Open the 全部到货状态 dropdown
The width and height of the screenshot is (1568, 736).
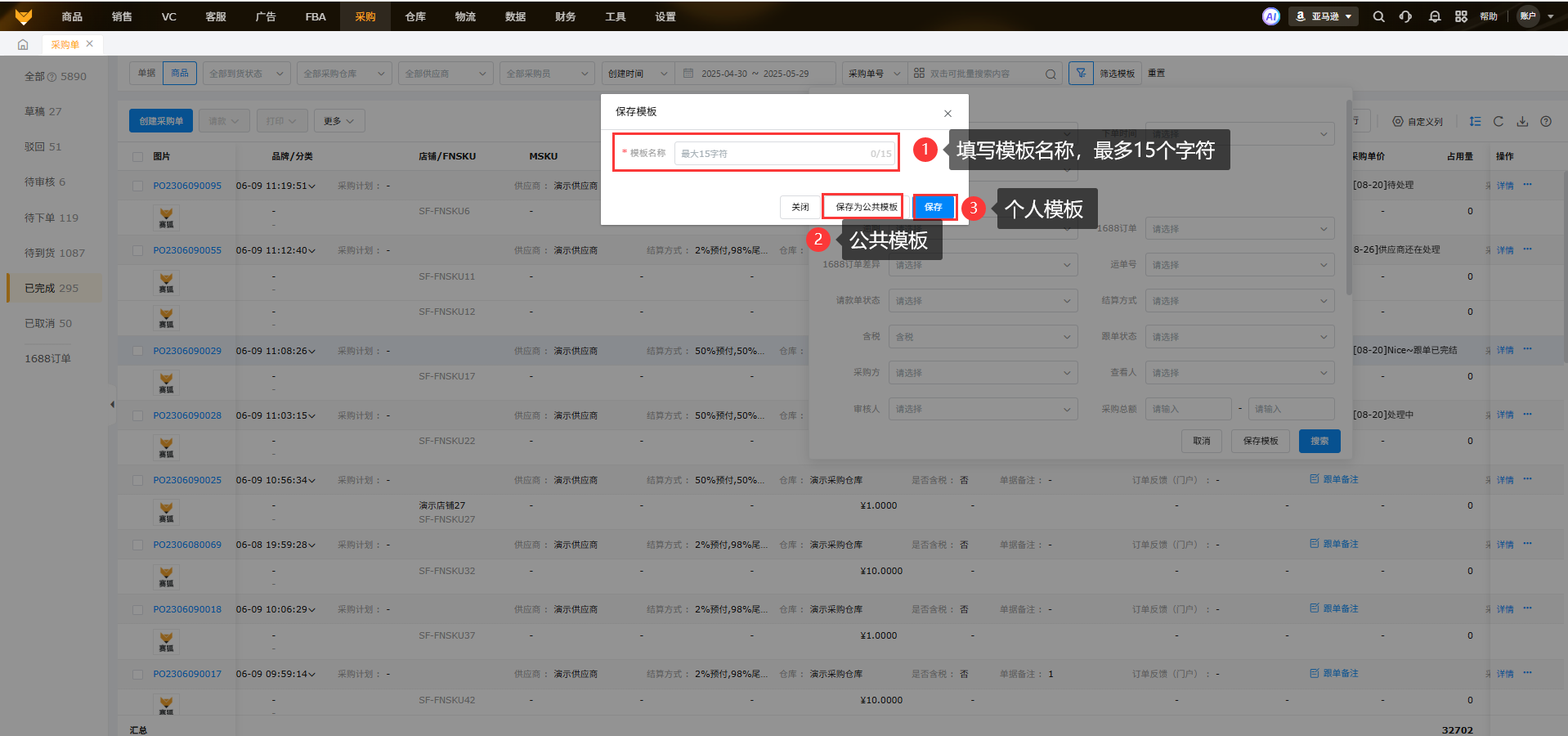(x=246, y=74)
